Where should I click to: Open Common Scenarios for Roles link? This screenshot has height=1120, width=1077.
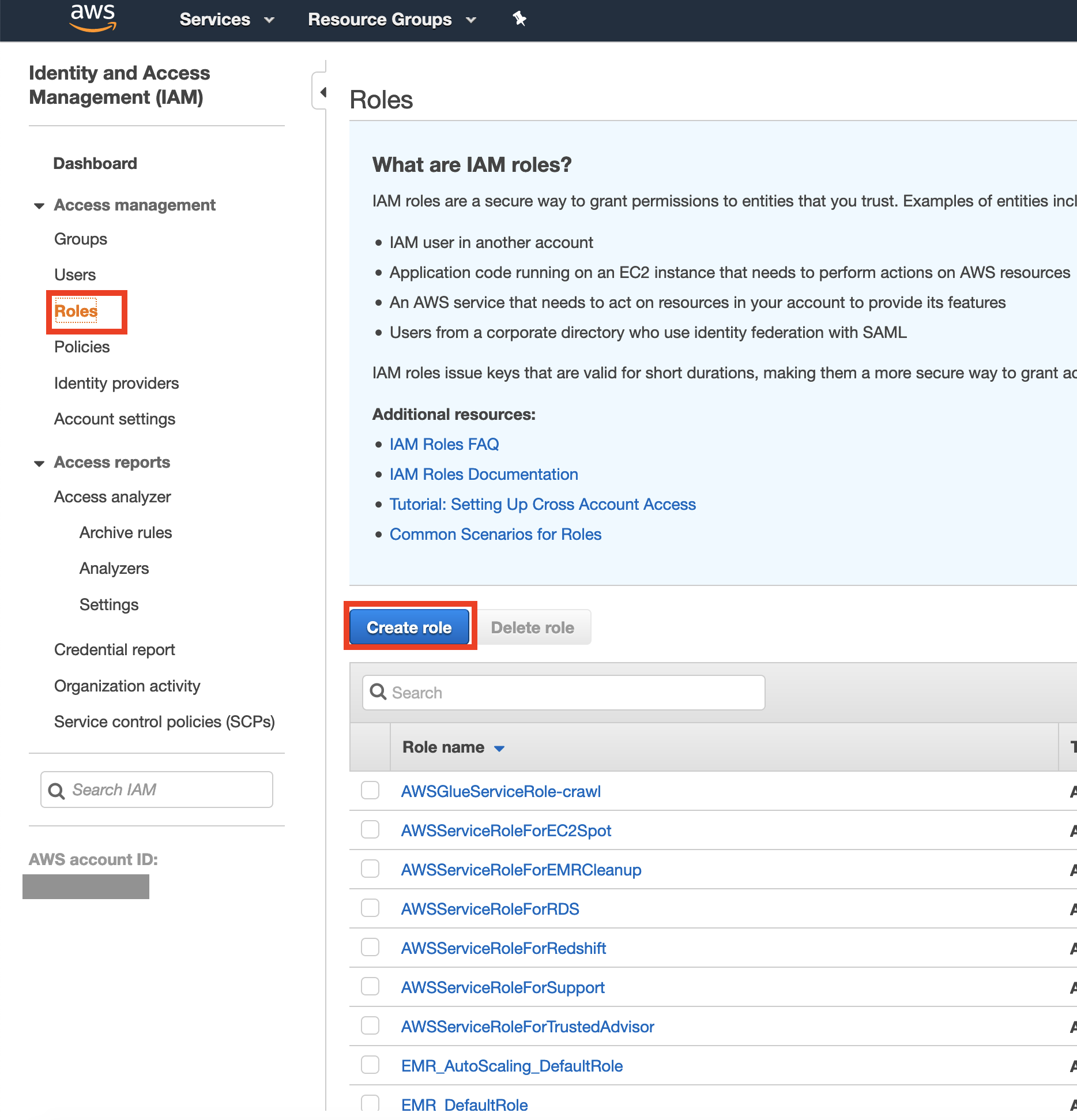495,535
